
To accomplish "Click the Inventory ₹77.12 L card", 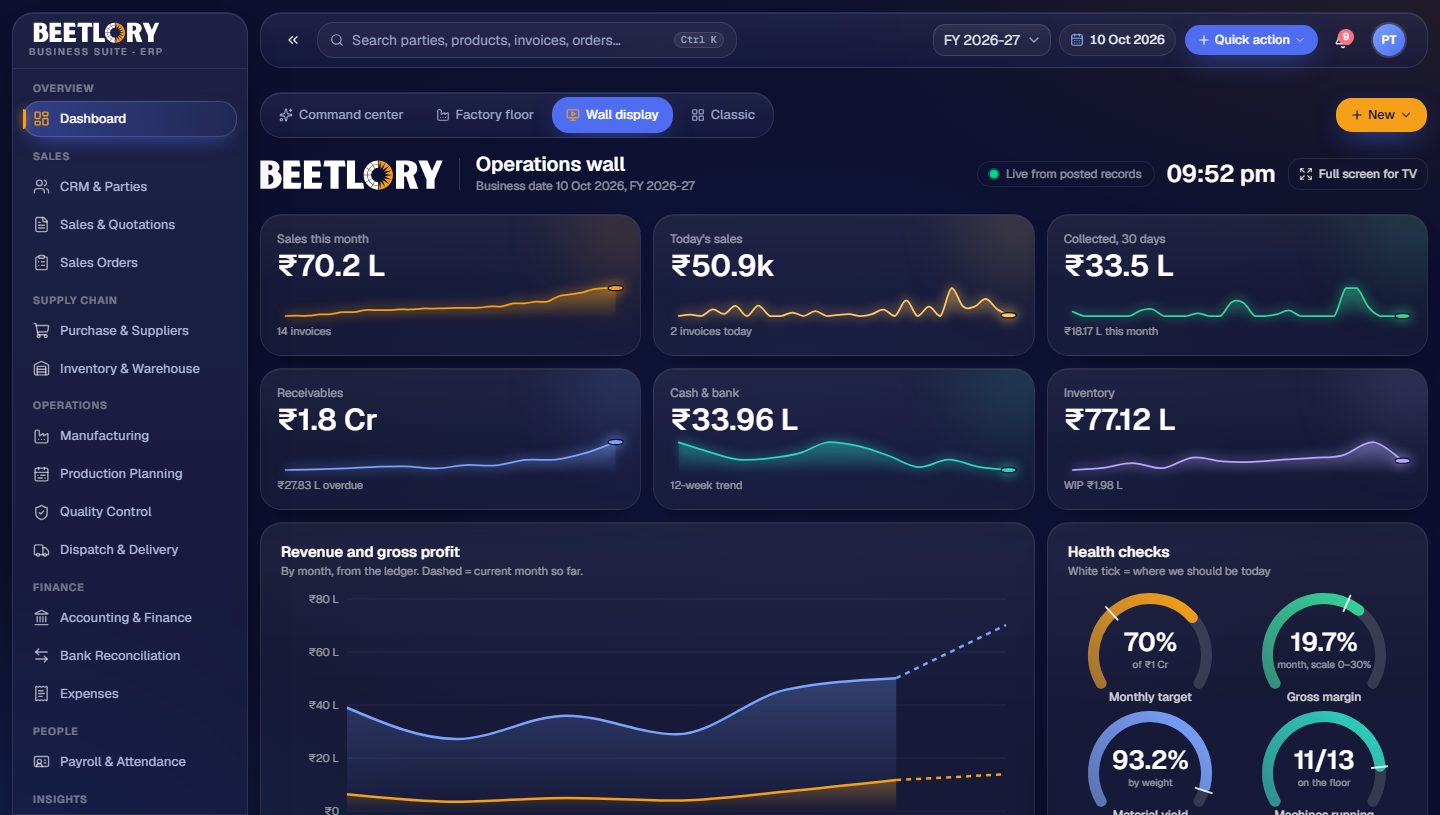I will [x=1237, y=439].
